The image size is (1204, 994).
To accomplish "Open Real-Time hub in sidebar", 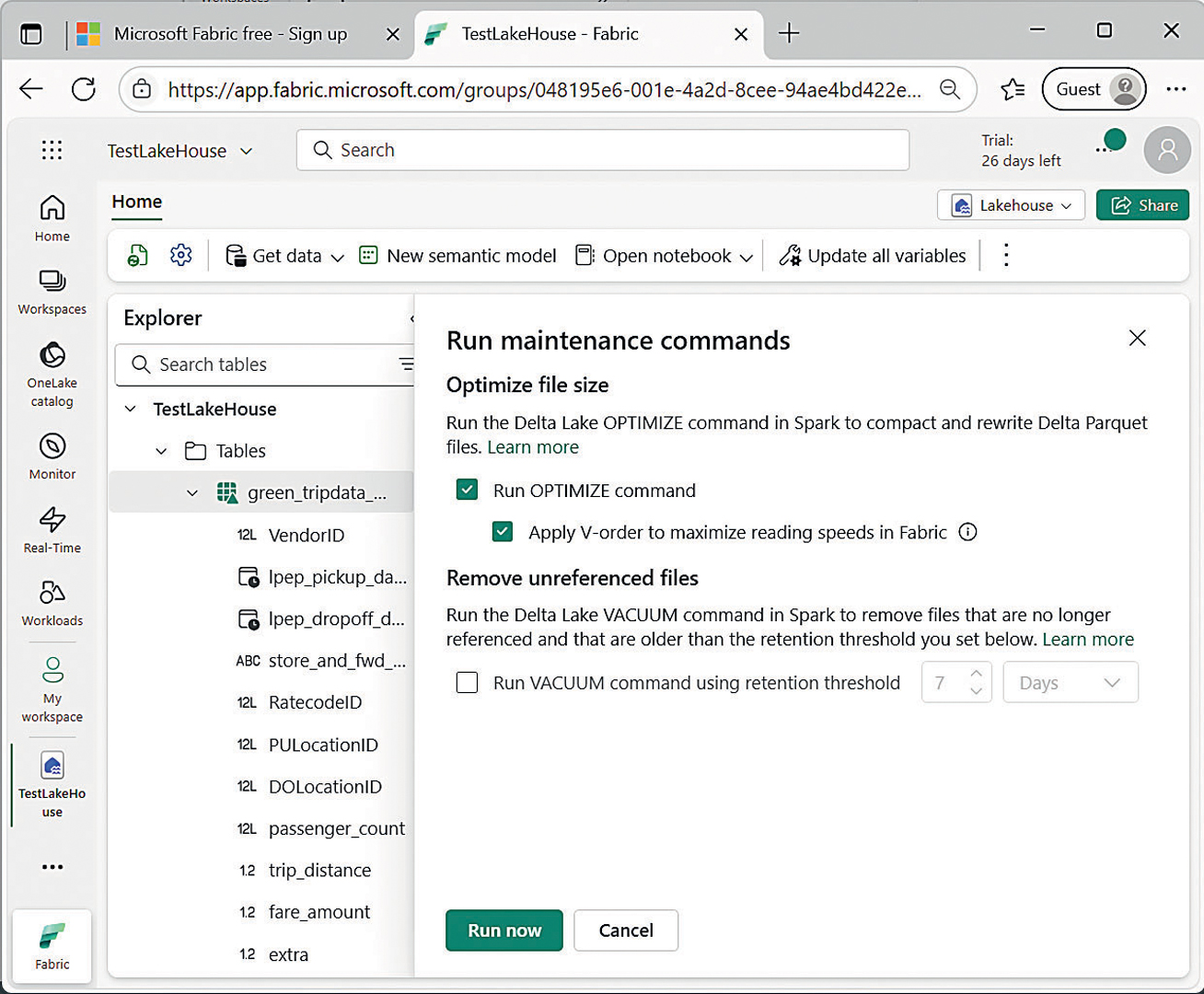I will coord(52,530).
